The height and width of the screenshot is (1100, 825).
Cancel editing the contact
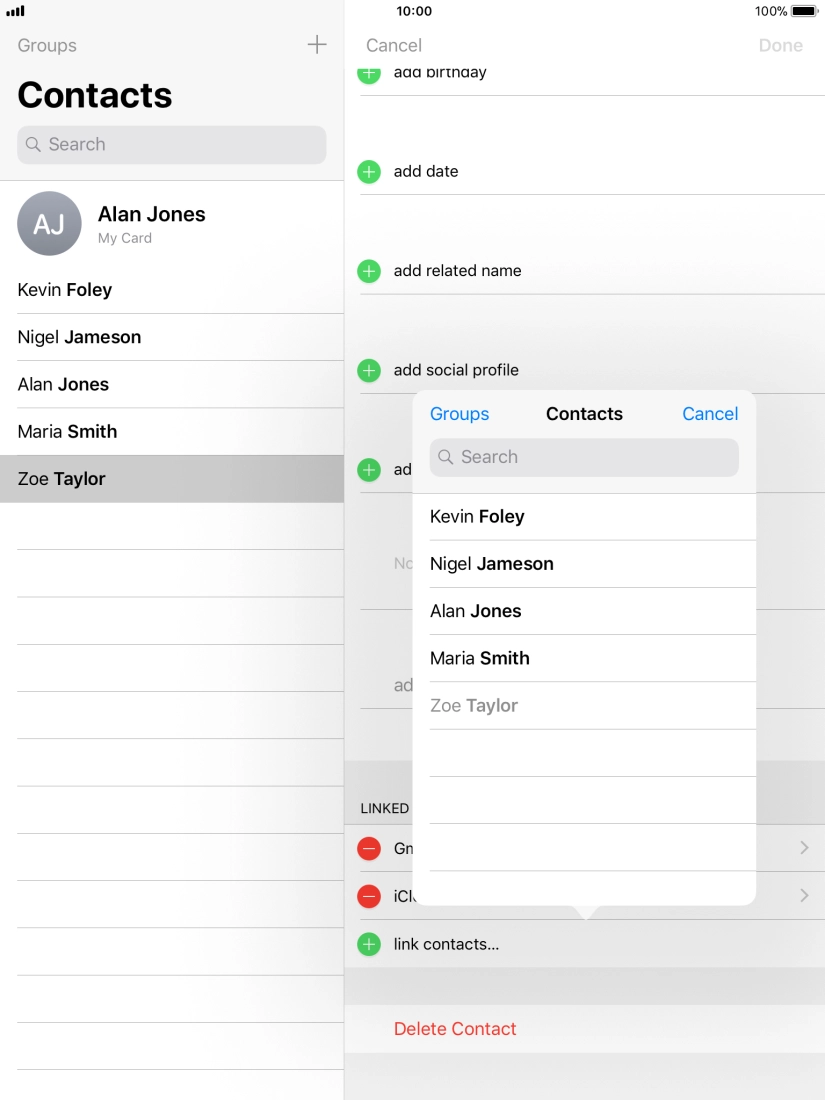(394, 46)
